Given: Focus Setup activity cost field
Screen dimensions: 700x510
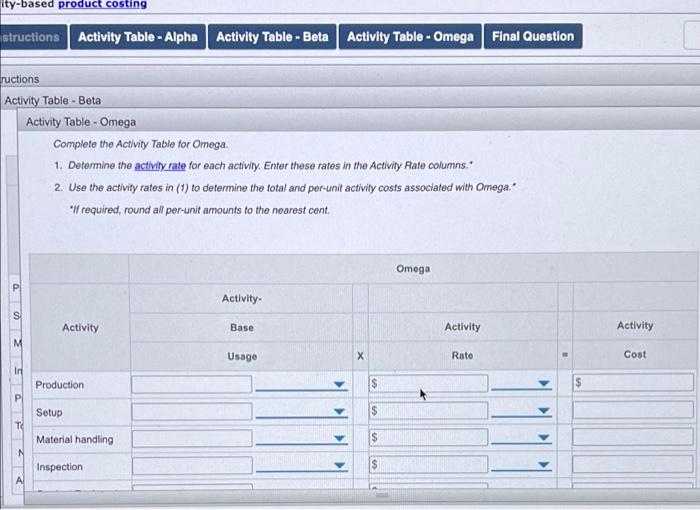Looking at the screenshot, I should tap(633, 410).
